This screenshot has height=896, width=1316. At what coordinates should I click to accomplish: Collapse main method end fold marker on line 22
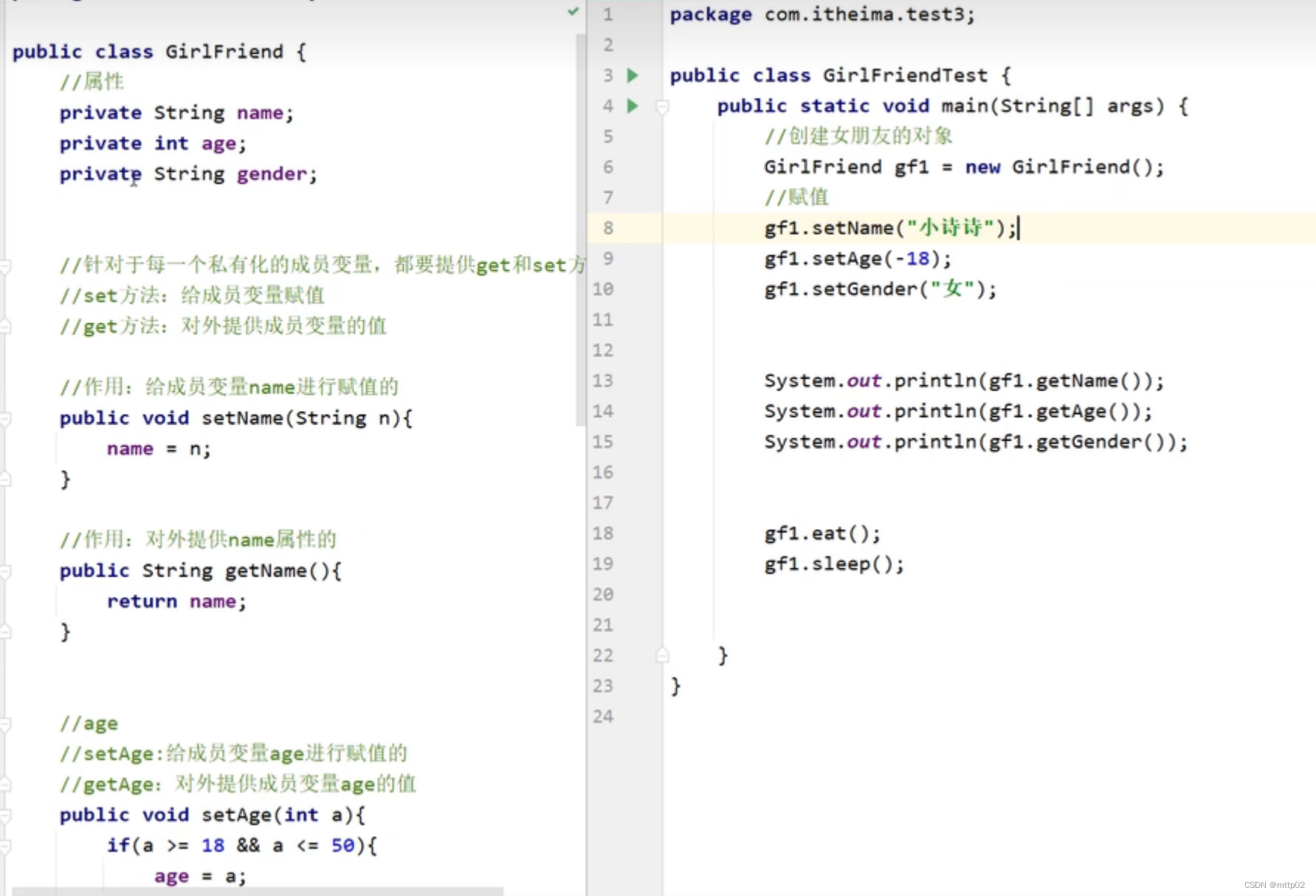point(662,655)
